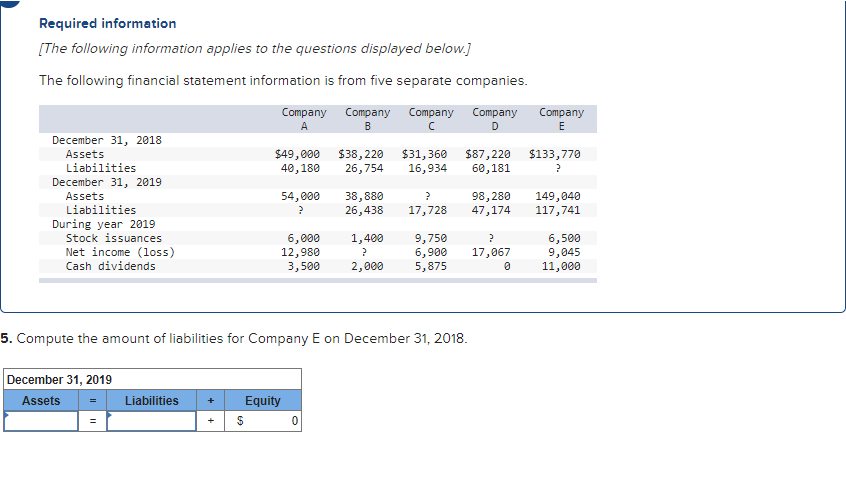The width and height of the screenshot is (846, 497).
Task: Click the 6,900 net income value
Action: [x=431, y=253]
